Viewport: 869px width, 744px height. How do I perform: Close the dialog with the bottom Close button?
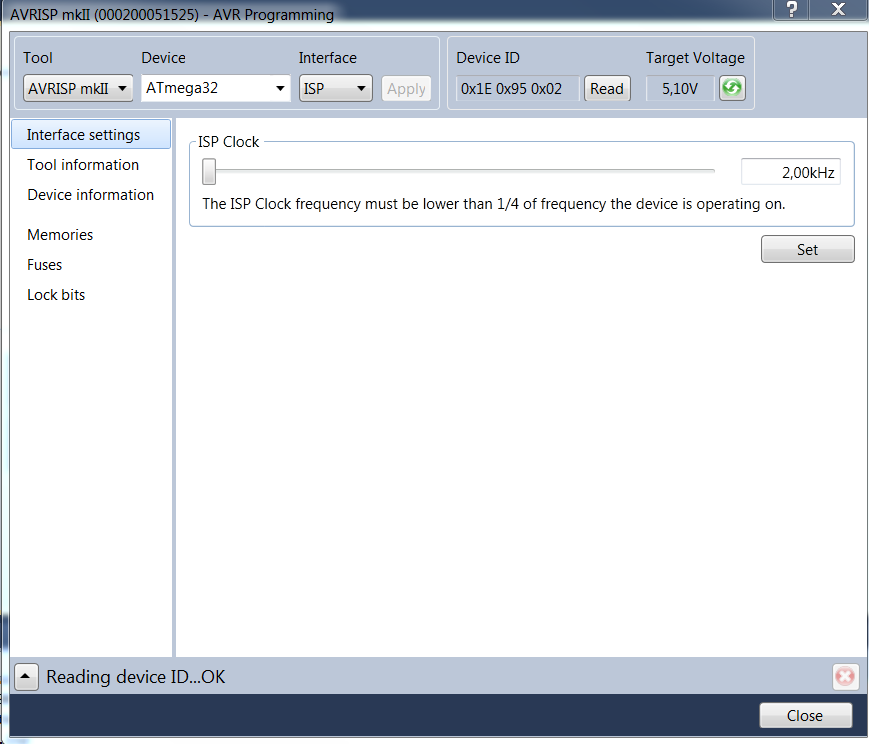(805, 715)
